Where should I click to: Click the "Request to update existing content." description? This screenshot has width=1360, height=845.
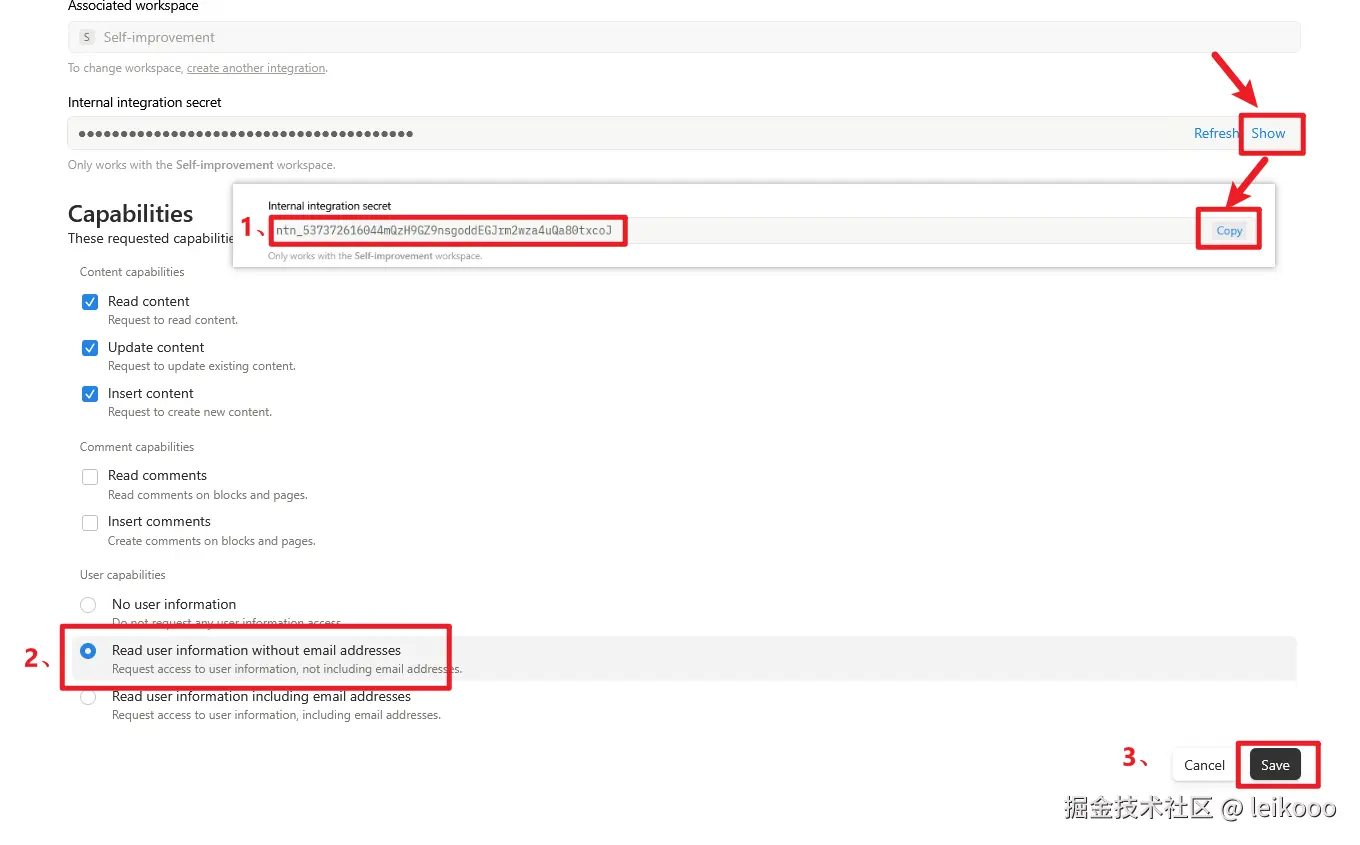(202, 366)
